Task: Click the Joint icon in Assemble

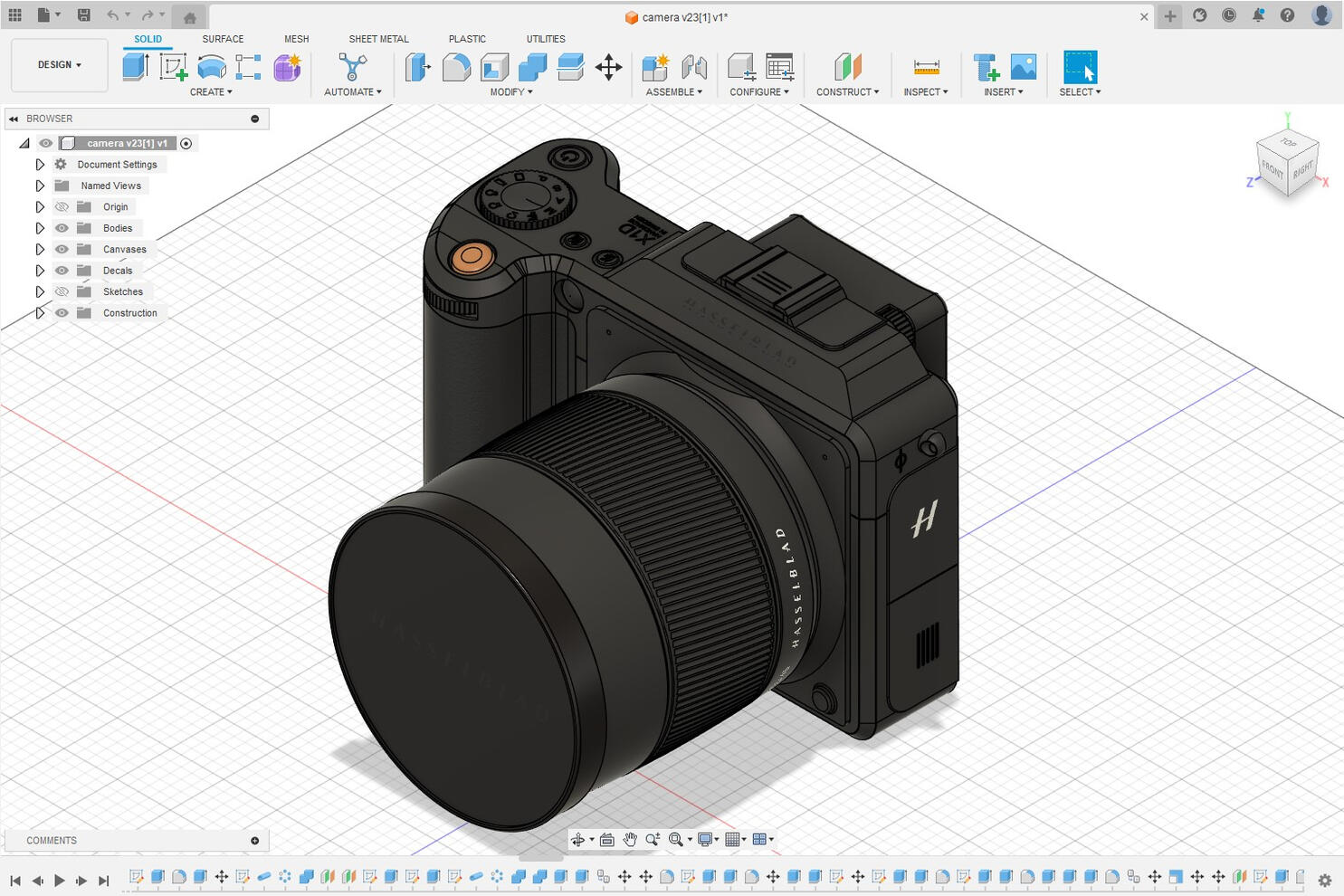Action: 694,67
